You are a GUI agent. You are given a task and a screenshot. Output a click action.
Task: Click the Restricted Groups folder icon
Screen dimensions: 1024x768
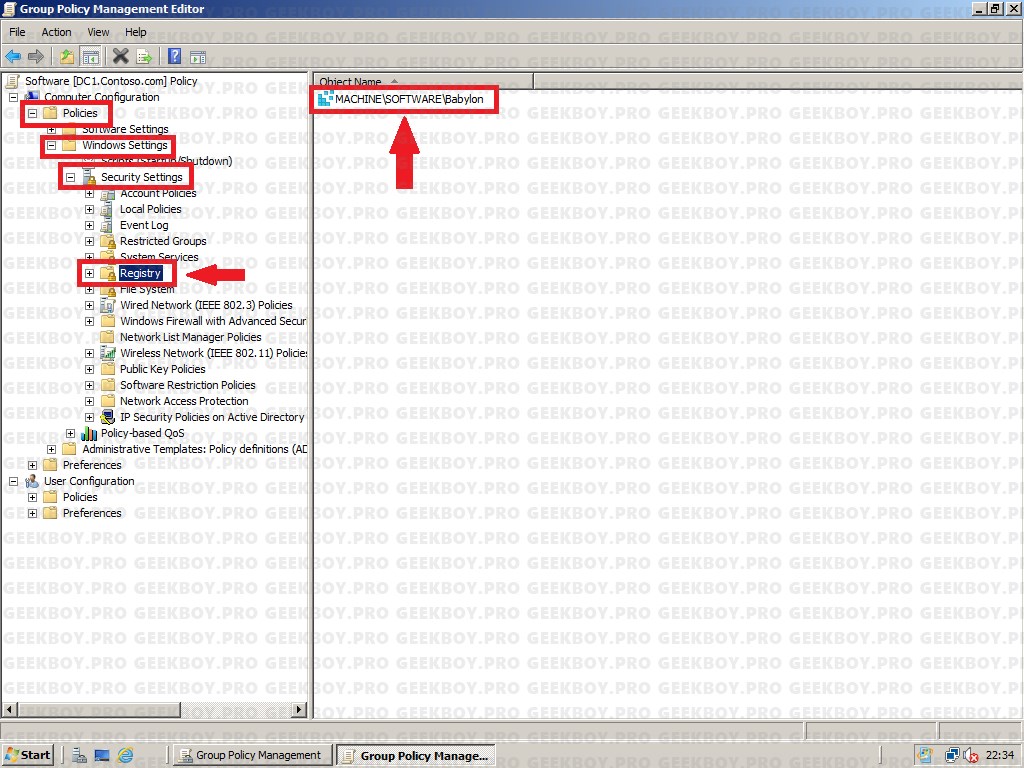tap(108, 241)
